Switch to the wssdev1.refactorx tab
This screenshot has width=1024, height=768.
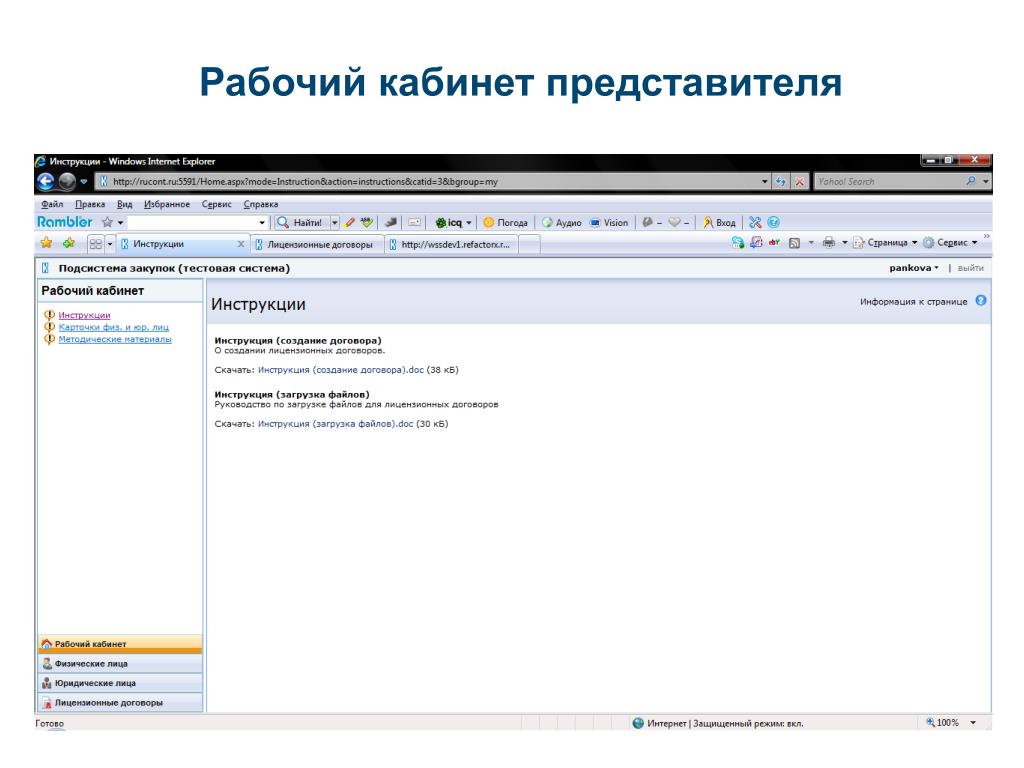click(451, 244)
